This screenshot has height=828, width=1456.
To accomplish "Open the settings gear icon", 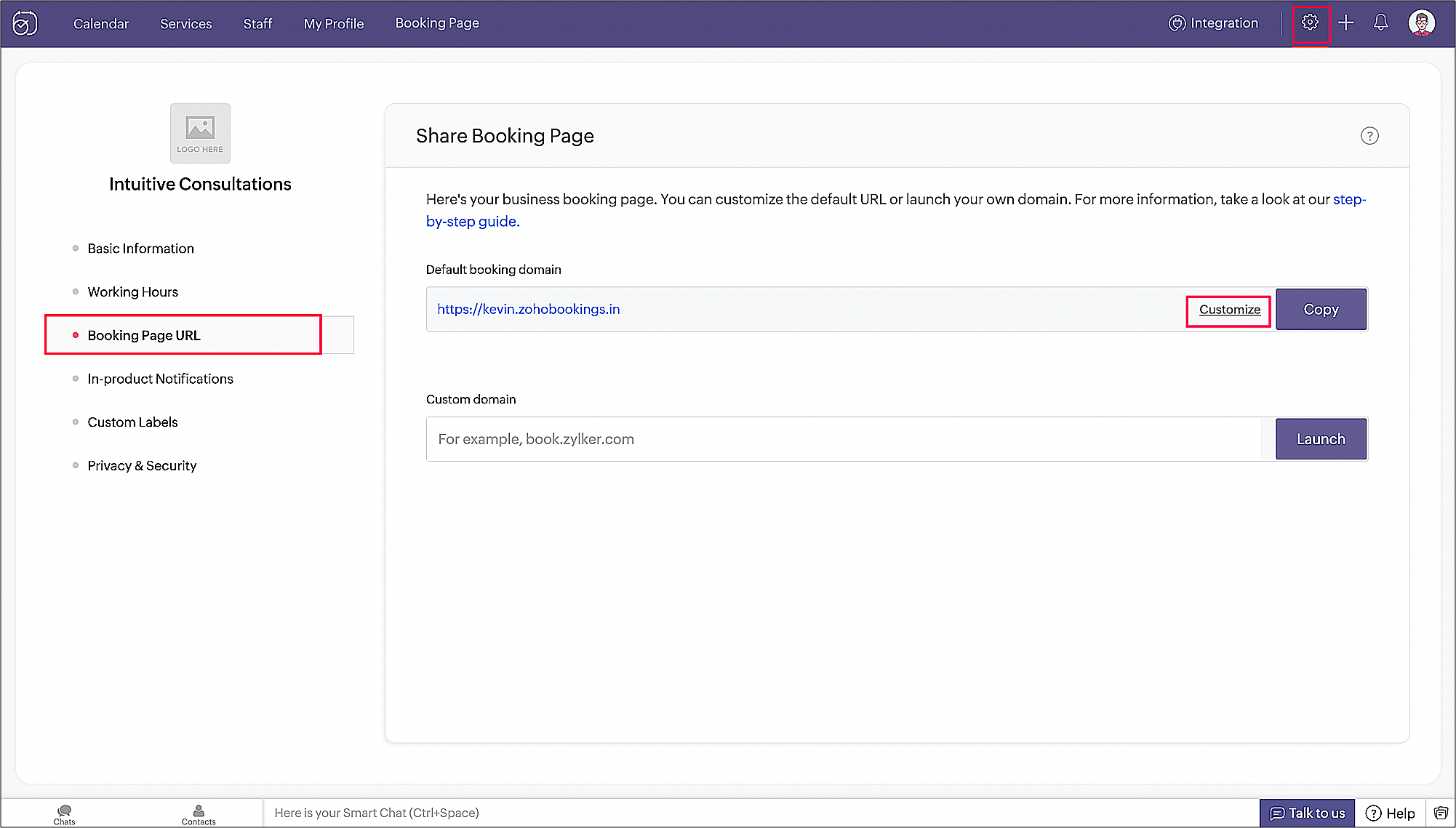I will pyautogui.click(x=1310, y=23).
